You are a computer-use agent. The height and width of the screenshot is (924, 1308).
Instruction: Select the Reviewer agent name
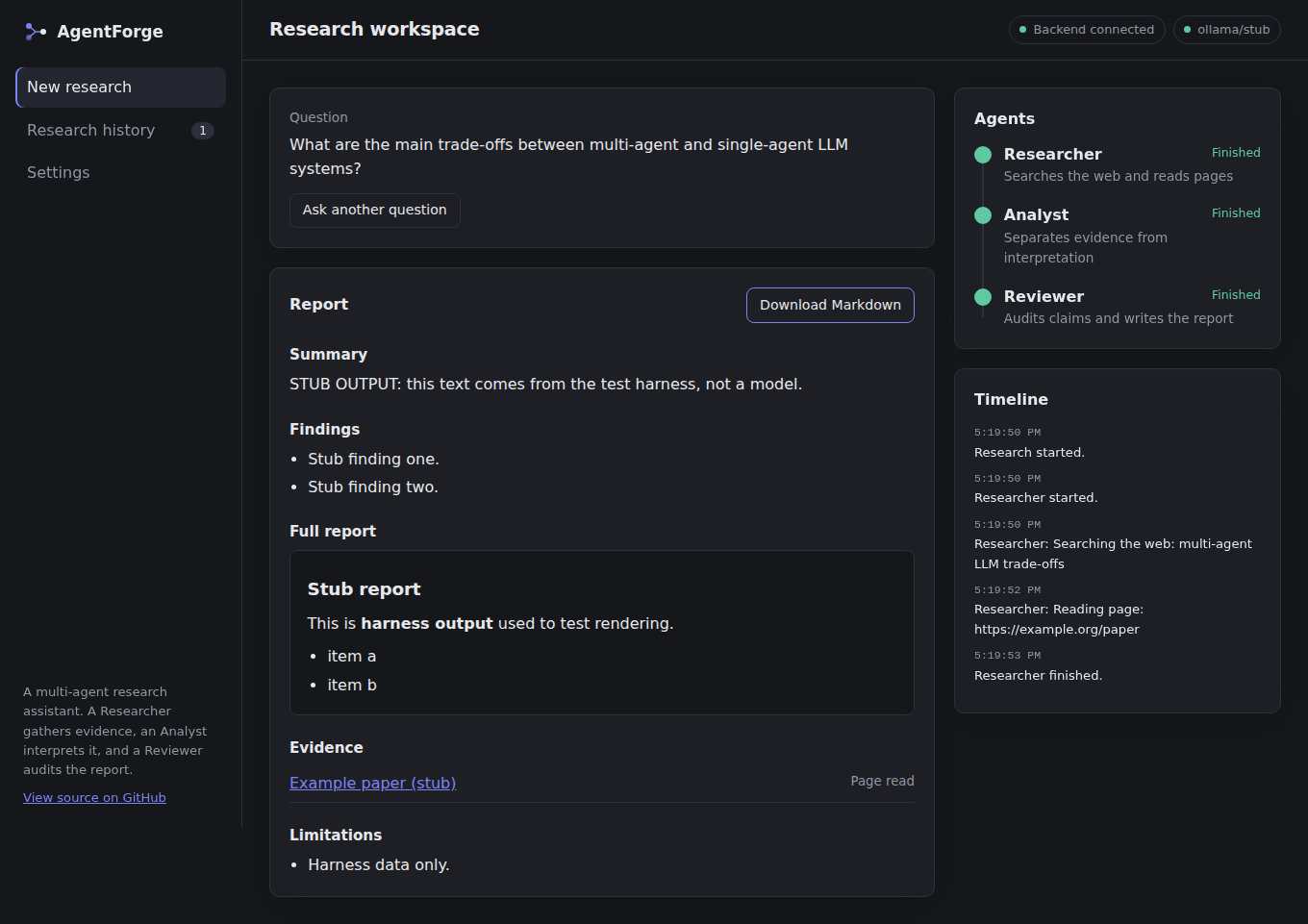1044,296
